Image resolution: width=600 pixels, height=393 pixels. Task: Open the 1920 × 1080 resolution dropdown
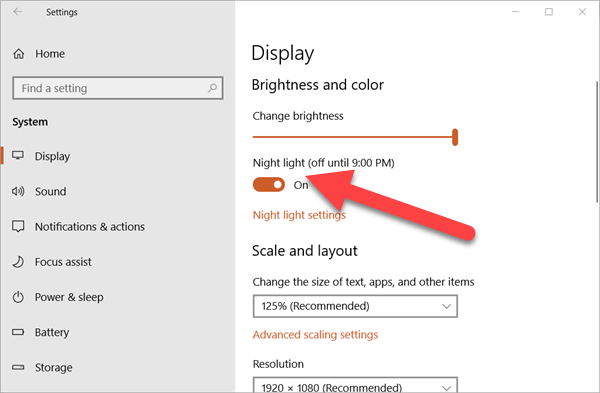355,385
